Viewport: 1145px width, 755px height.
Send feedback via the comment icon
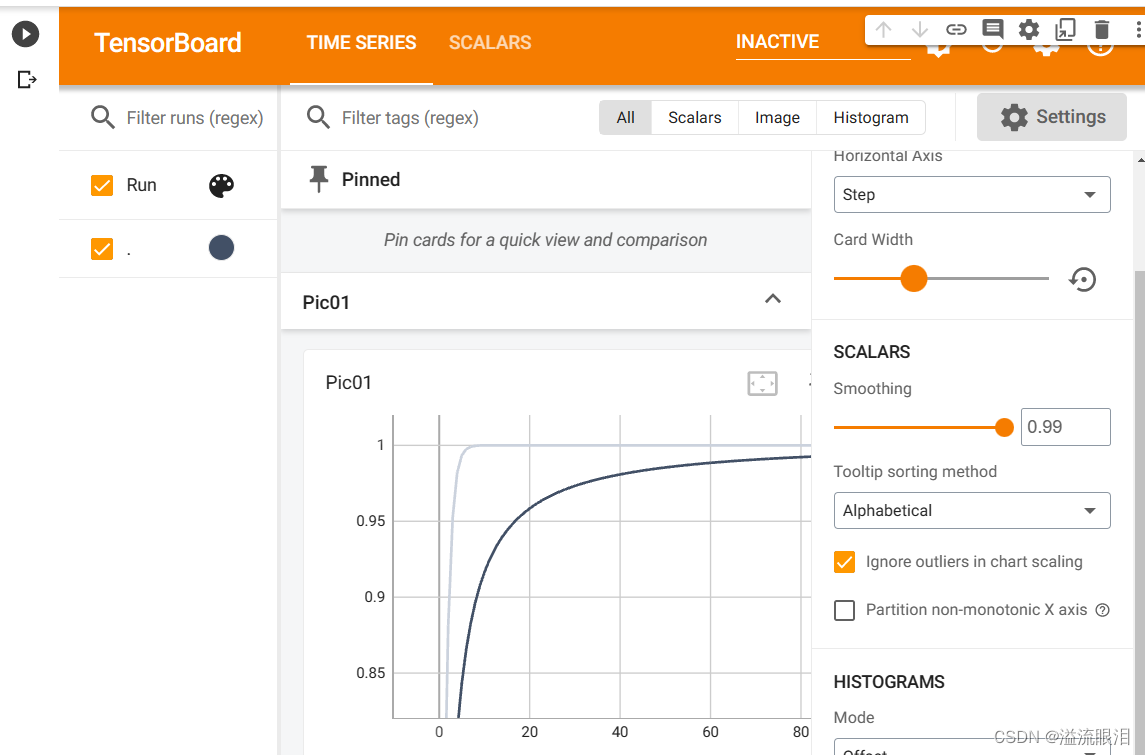coord(992,30)
